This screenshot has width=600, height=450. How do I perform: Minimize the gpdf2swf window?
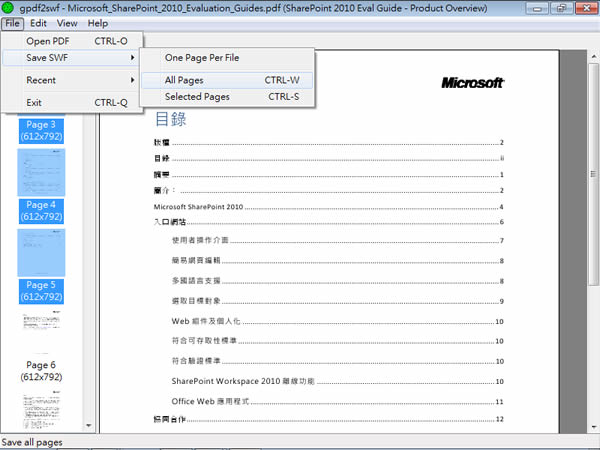[537, 8]
